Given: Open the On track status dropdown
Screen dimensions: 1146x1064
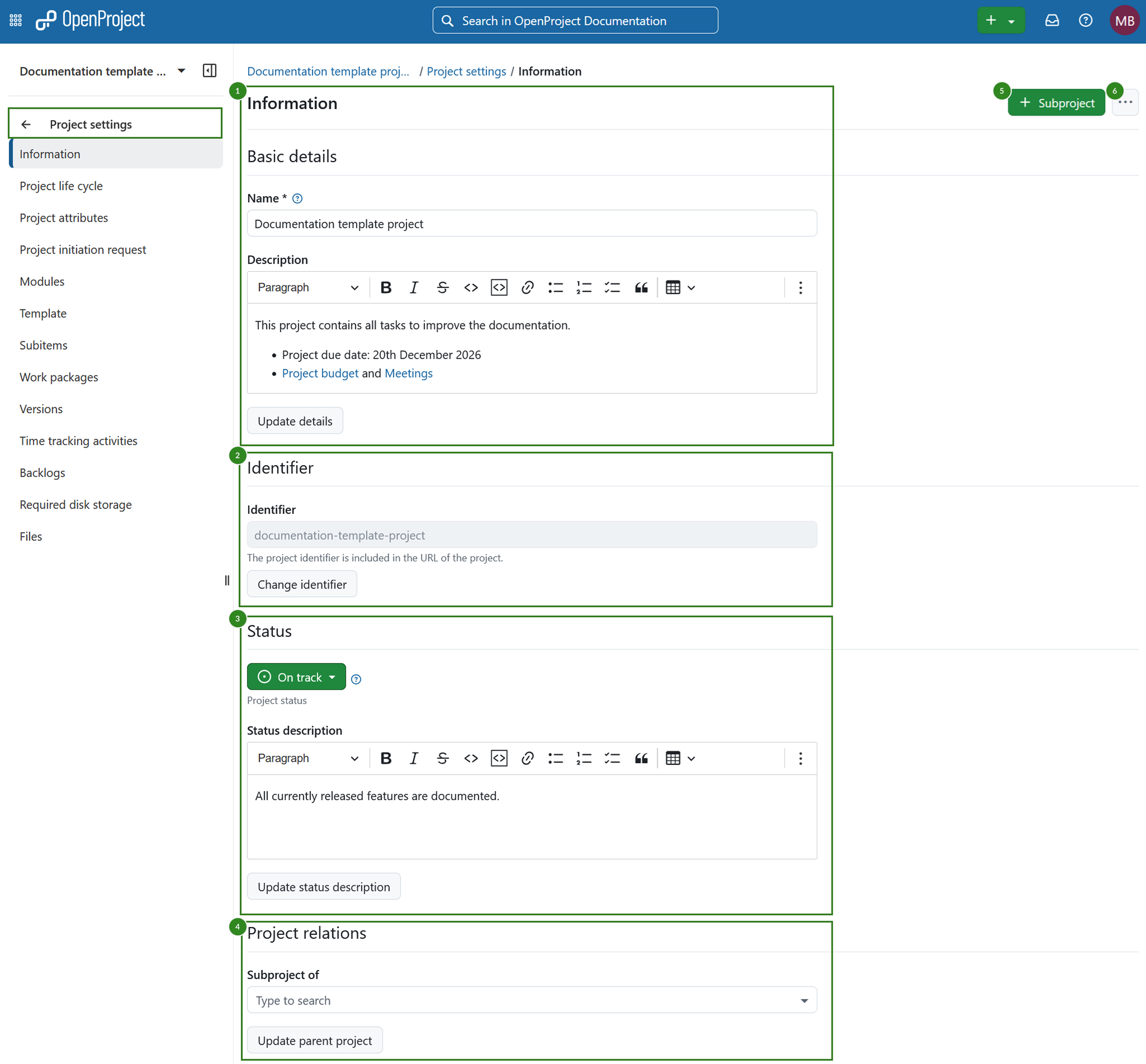Looking at the screenshot, I should [296, 677].
